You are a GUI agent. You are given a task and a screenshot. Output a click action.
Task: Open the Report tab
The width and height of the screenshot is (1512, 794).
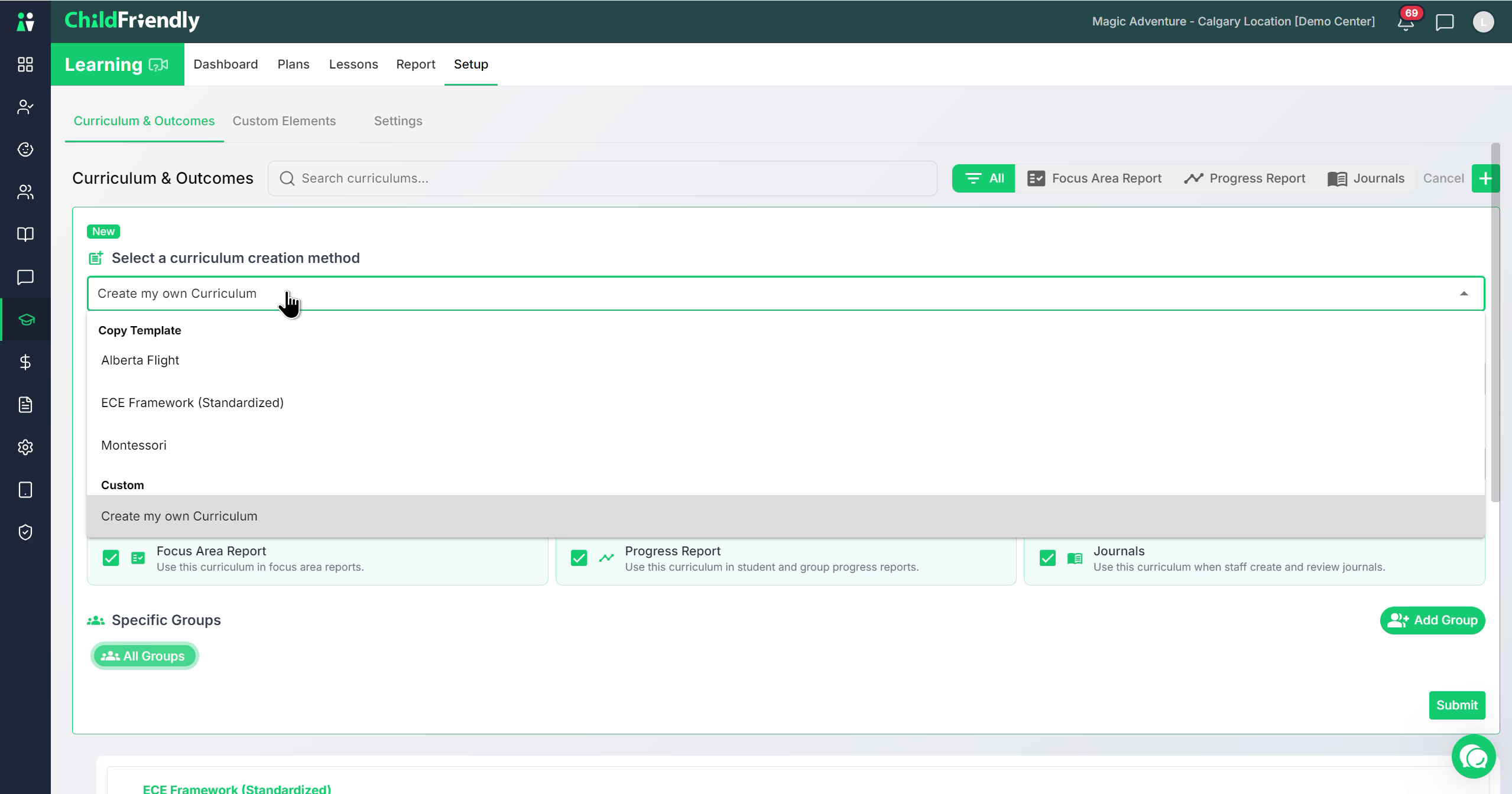click(416, 64)
